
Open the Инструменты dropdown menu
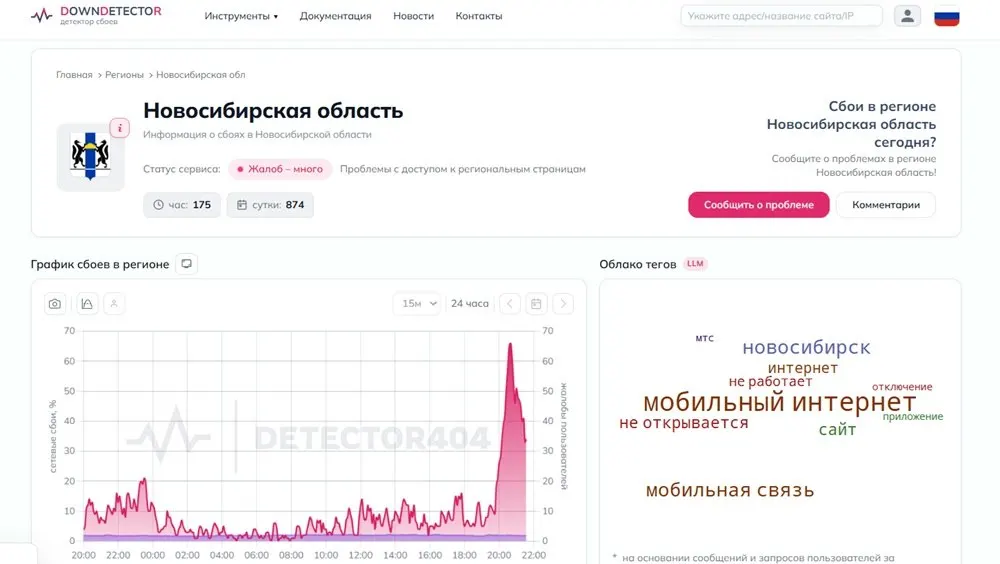[x=241, y=16]
